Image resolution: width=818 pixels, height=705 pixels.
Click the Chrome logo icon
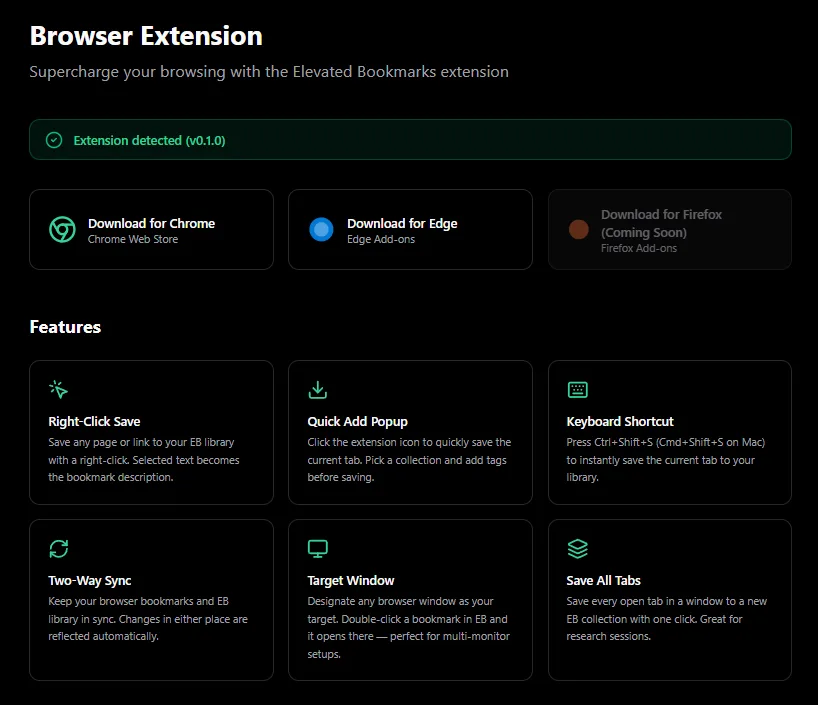pyautogui.click(x=62, y=230)
